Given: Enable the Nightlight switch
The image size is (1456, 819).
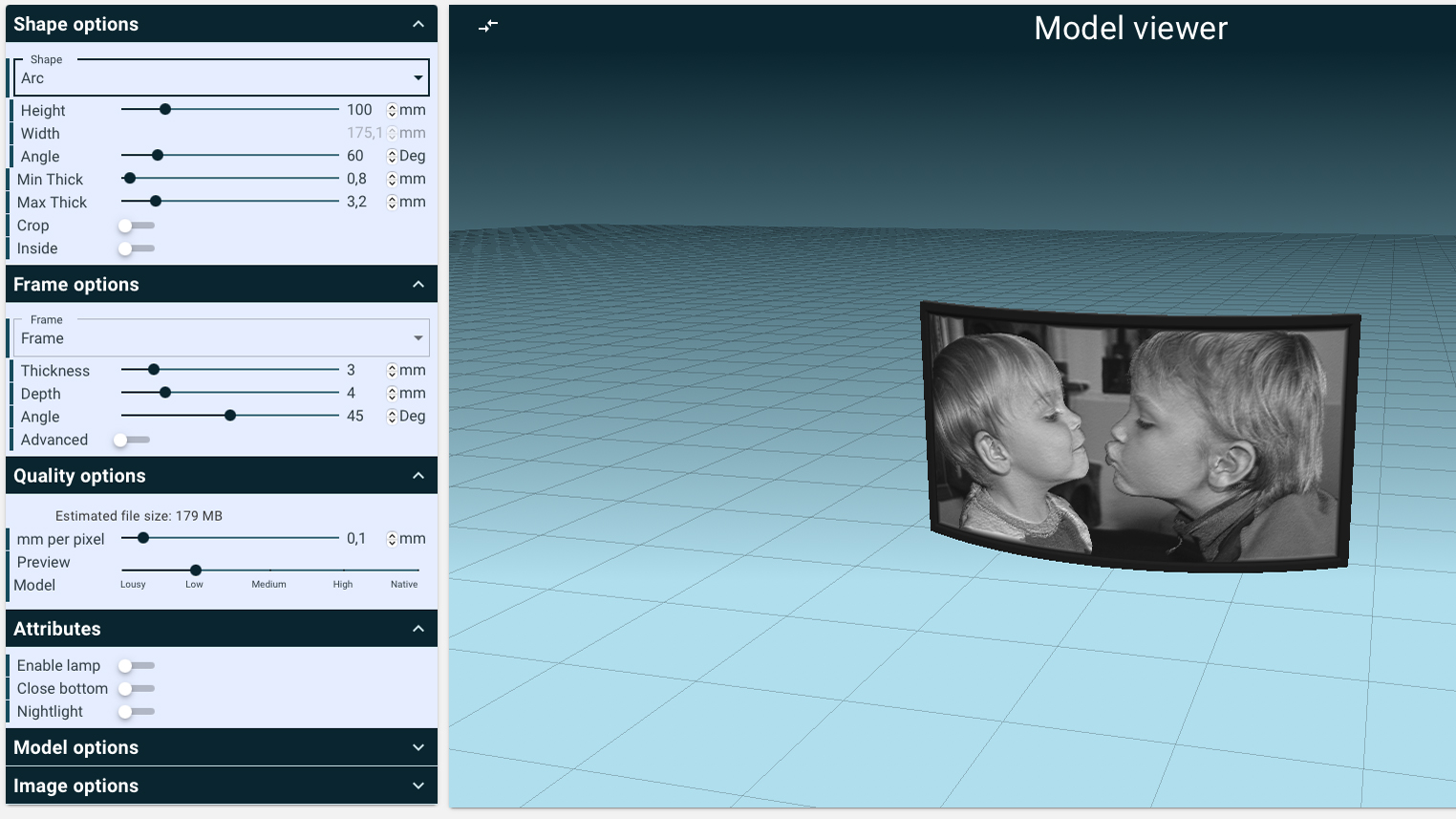Looking at the screenshot, I should click(x=136, y=712).
